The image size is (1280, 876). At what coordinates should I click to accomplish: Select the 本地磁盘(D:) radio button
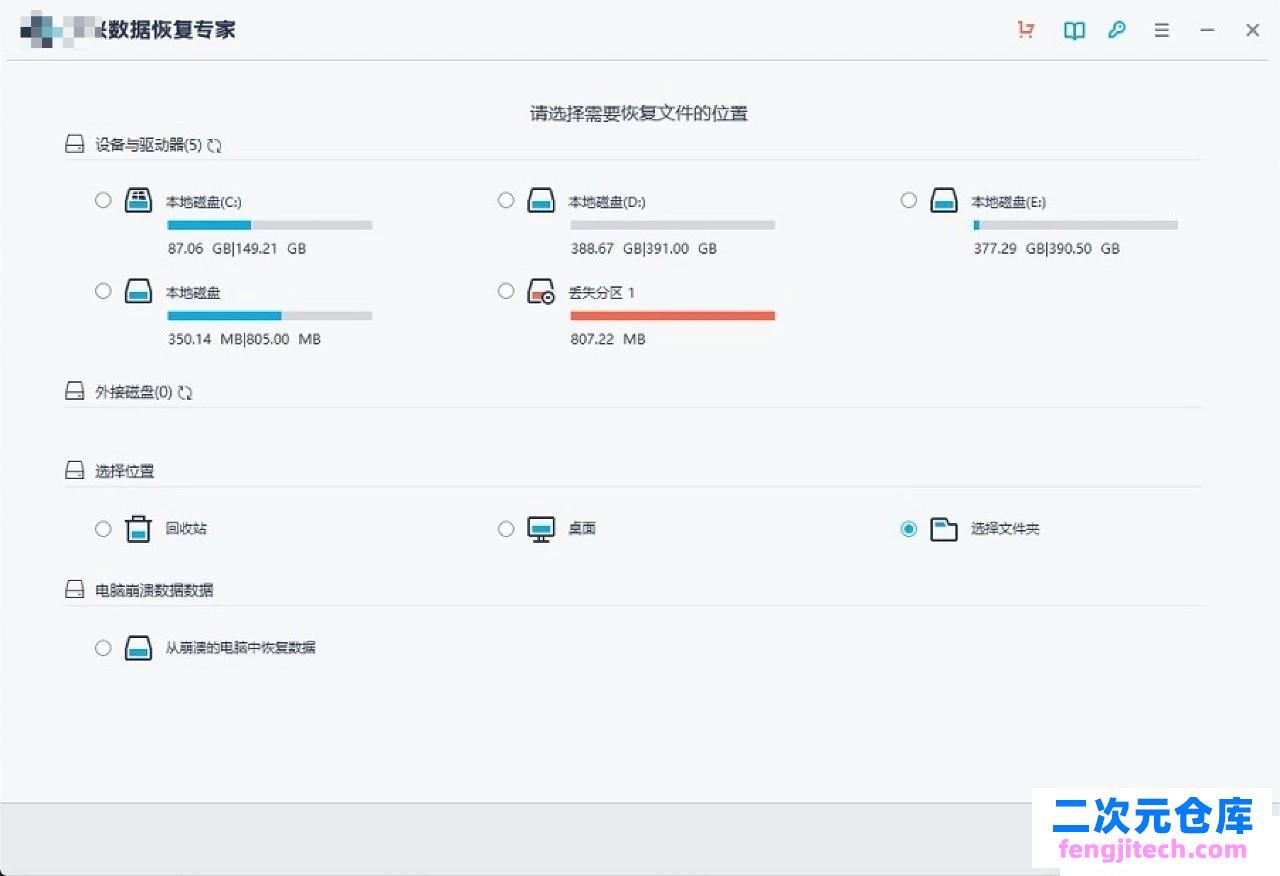point(506,200)
